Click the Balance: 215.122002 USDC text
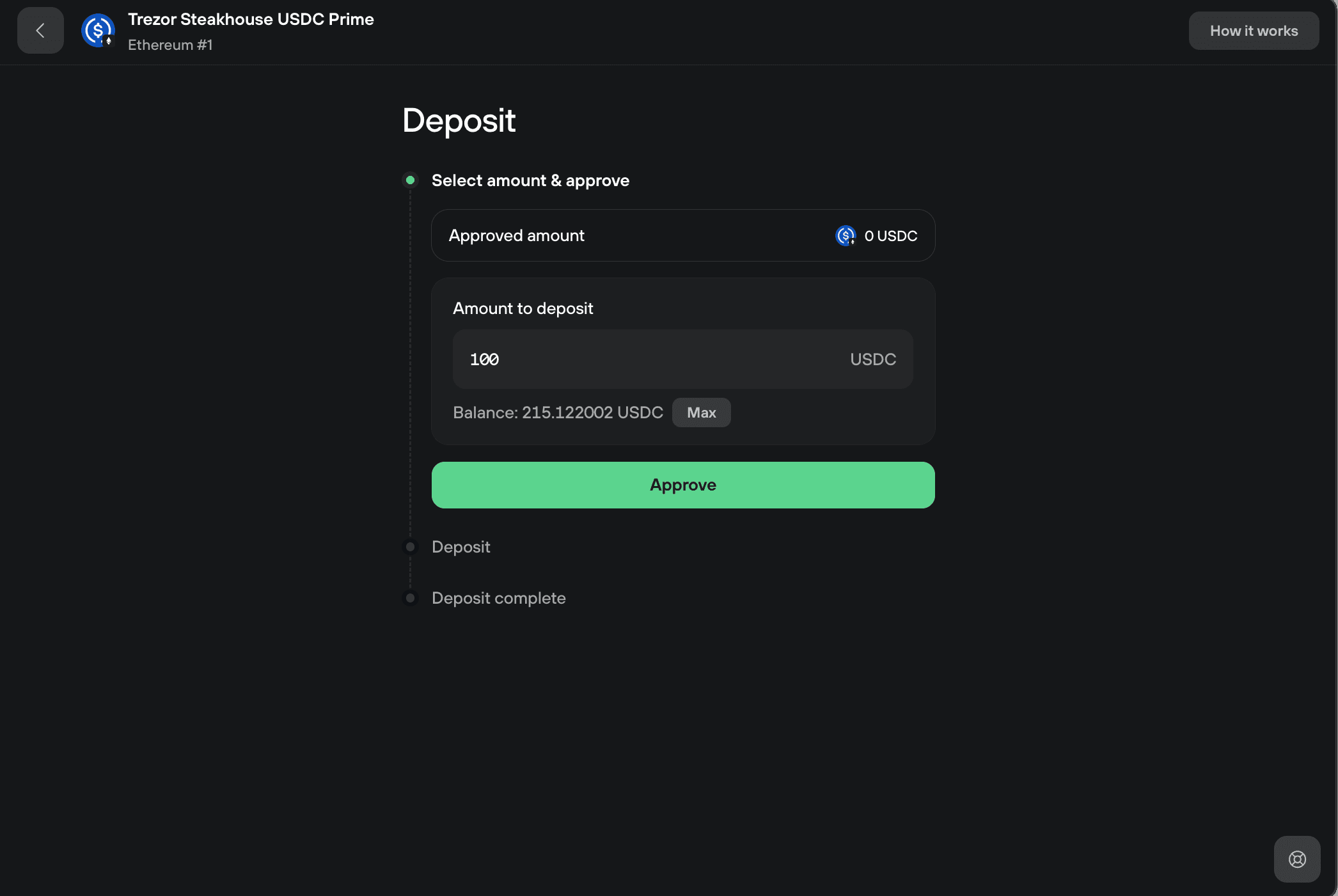 [558, 413]
